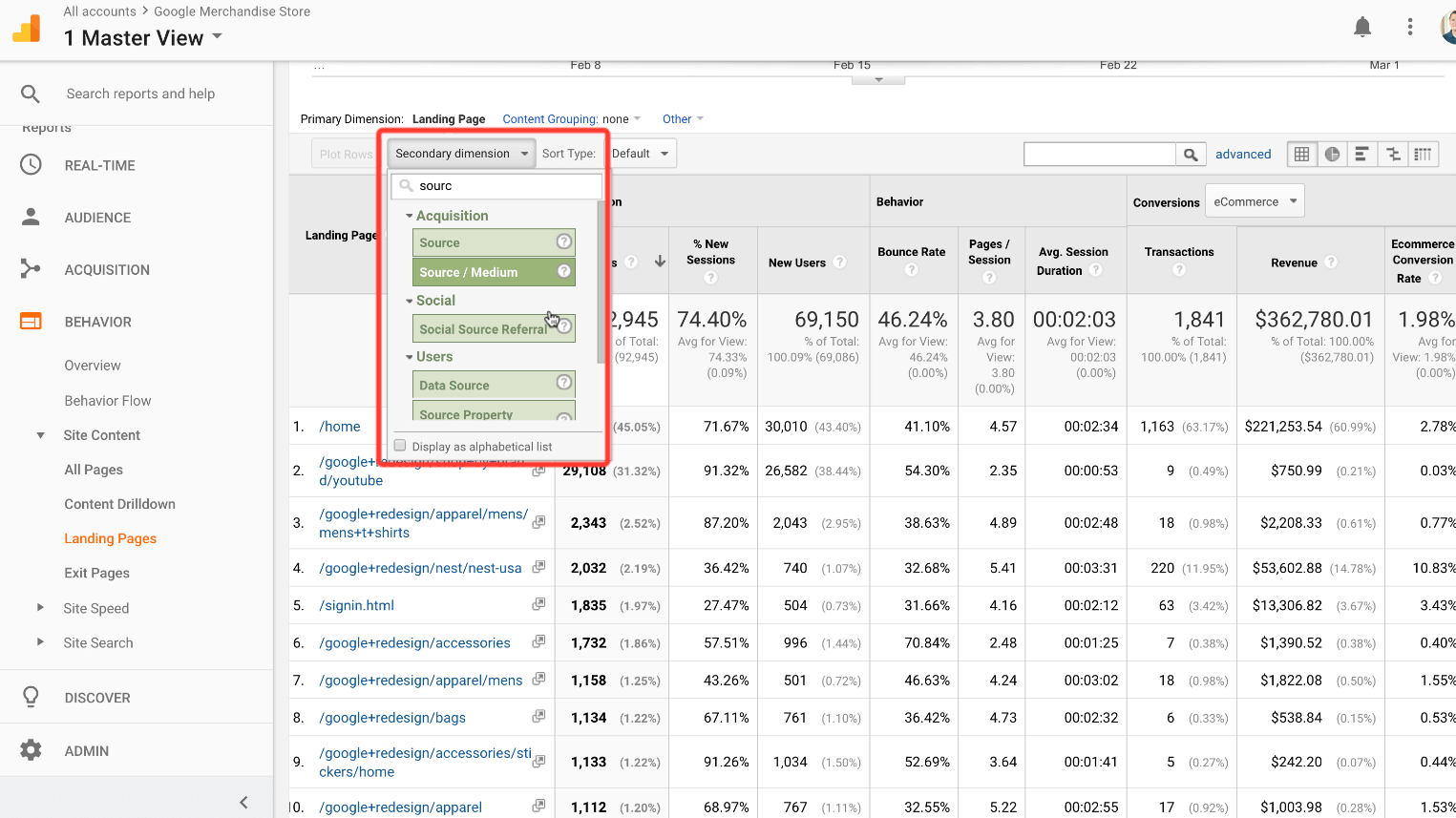The image size is (1456, 818).
Task: Open Behavior Flow report
Action: [108, 401]
